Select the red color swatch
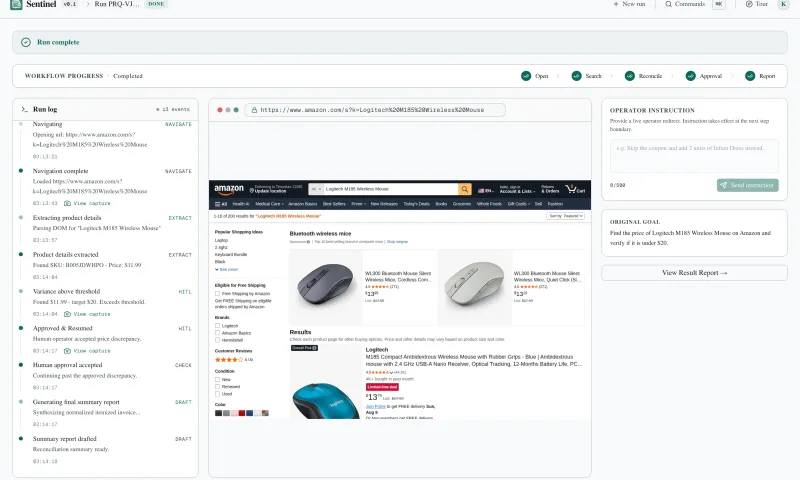 (242, 413)
